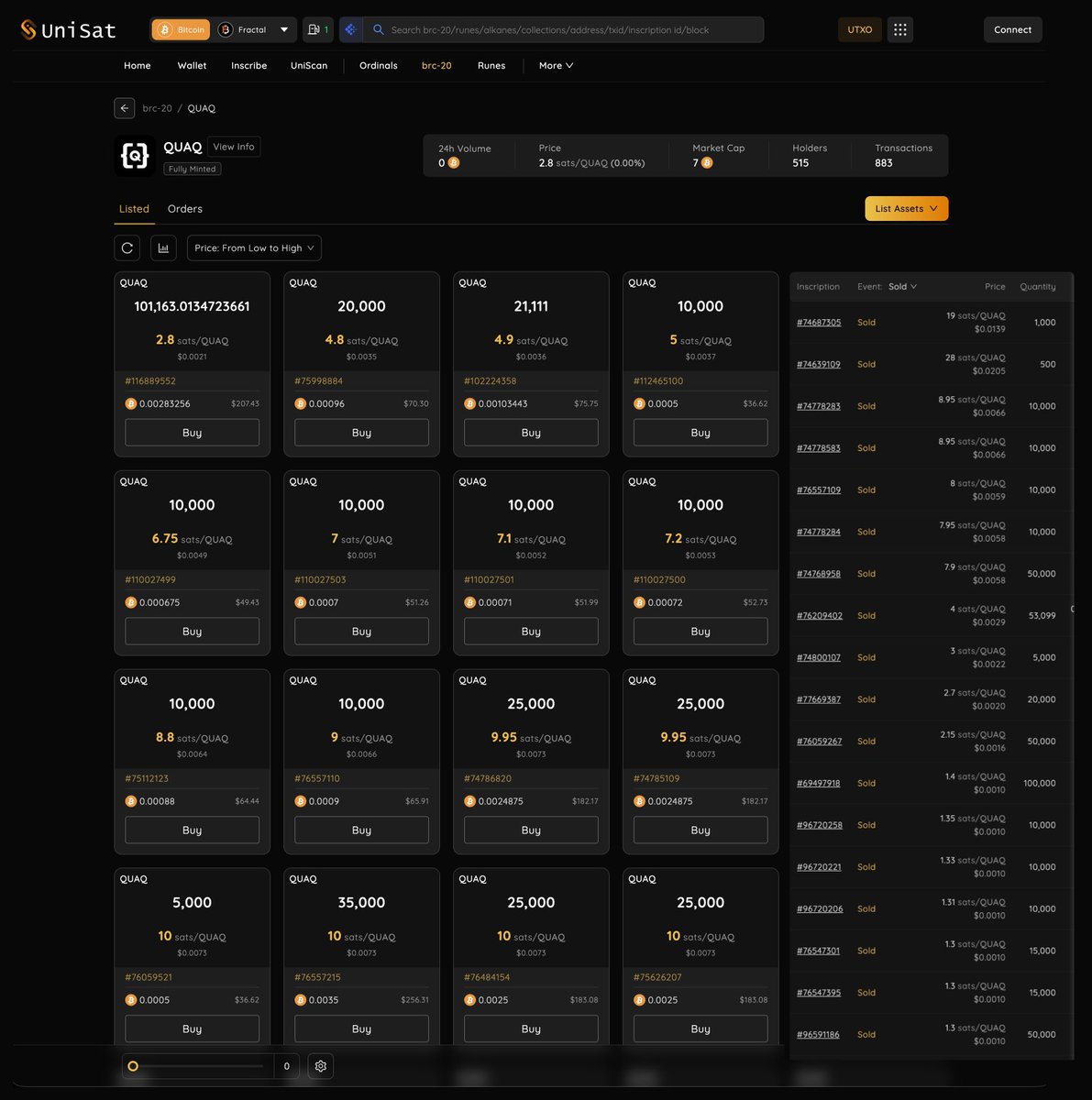Click the bitcoin icon next to 0.00096
This screenshot has width=1092, height=1100.
point(301,403)
